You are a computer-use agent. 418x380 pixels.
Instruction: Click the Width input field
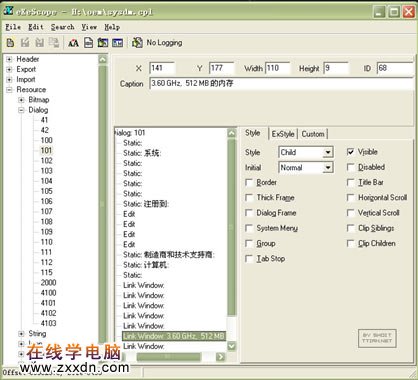tap(277, 68)
